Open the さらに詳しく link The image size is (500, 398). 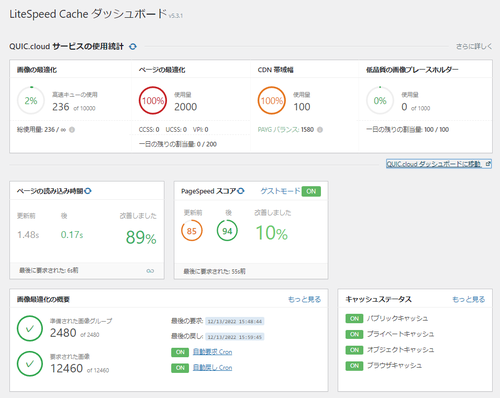point(474,46)
